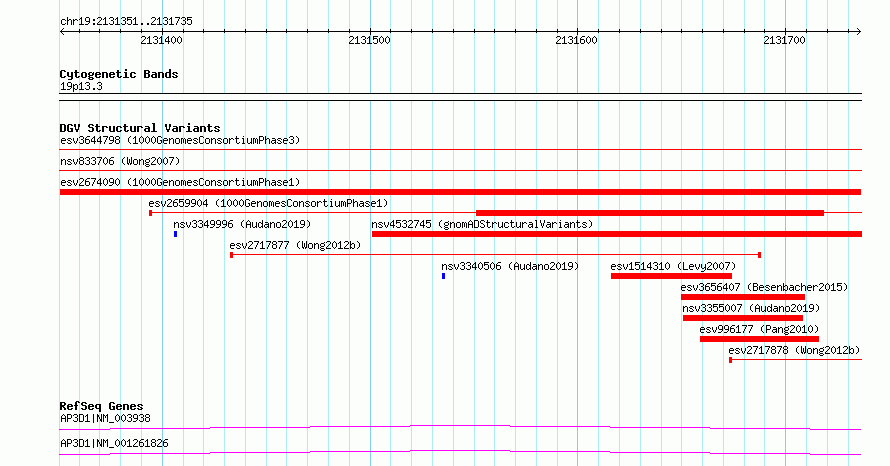Select the esv1514310 (Levy2007) label
890x466 pixels.
[x=673, y=266]
